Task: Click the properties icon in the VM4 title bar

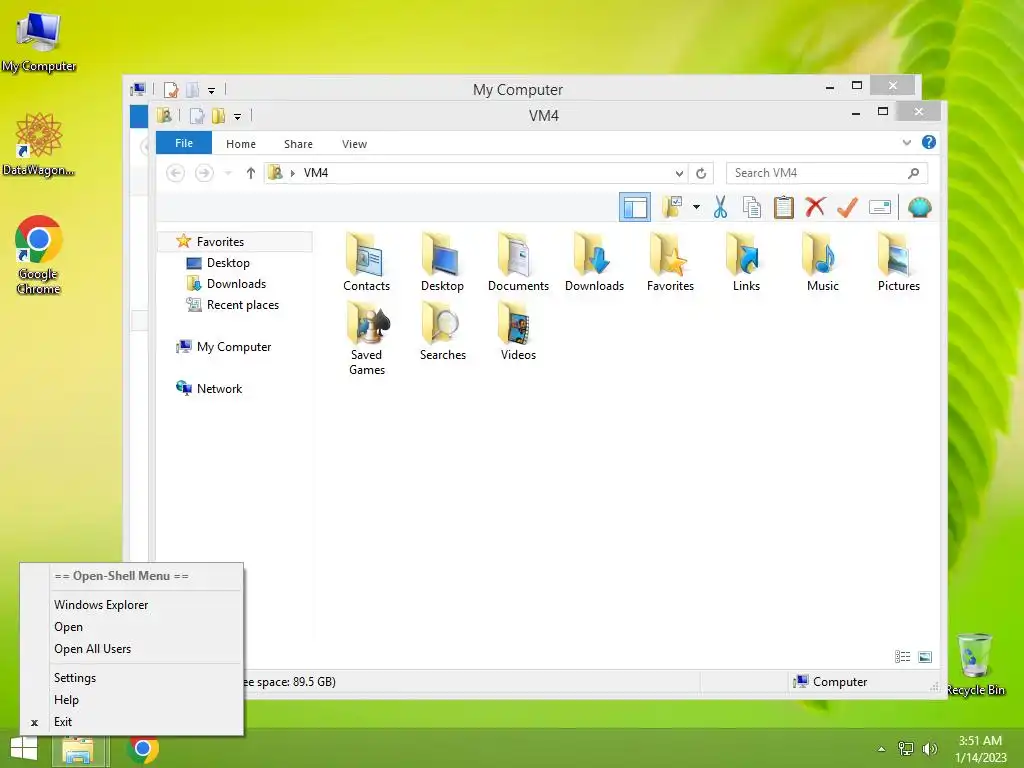Action: (197, 116)
